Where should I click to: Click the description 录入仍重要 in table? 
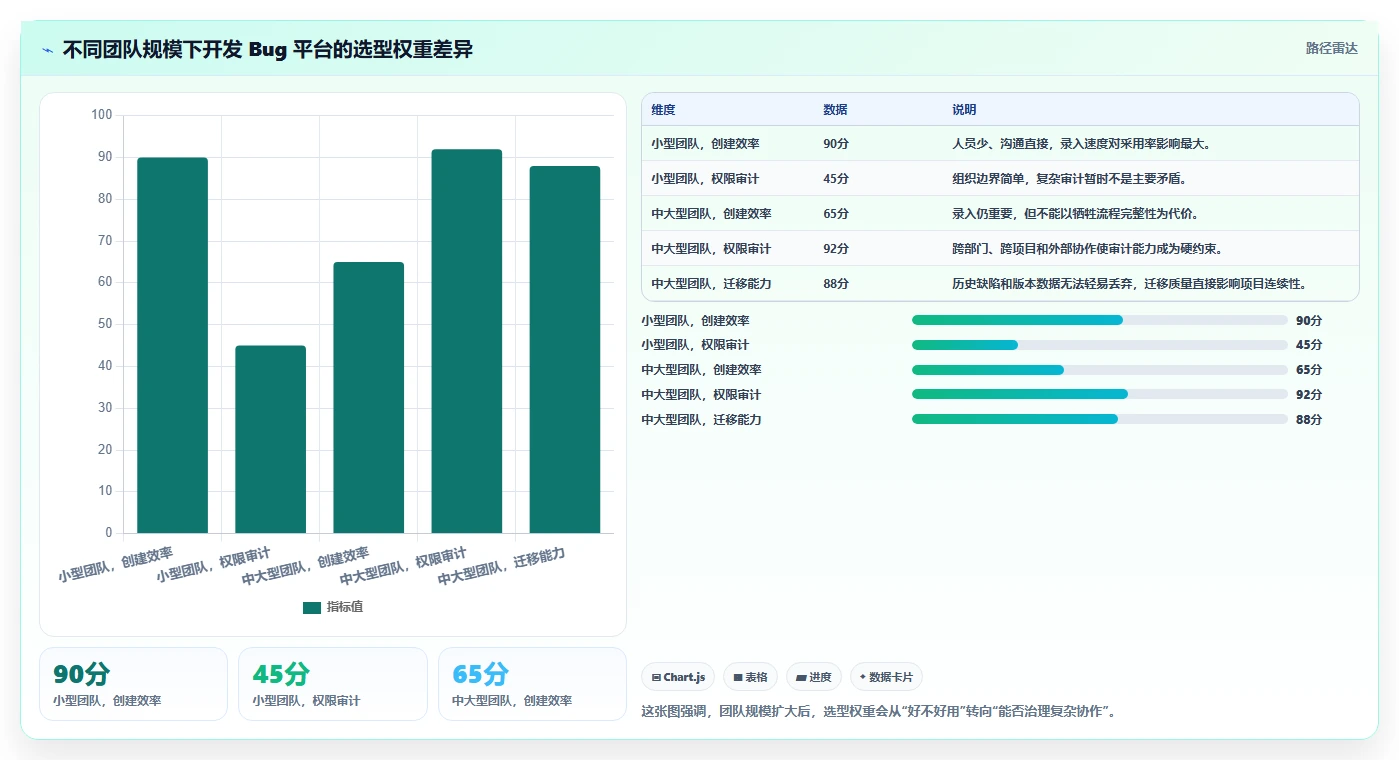tap(1075, 214)
